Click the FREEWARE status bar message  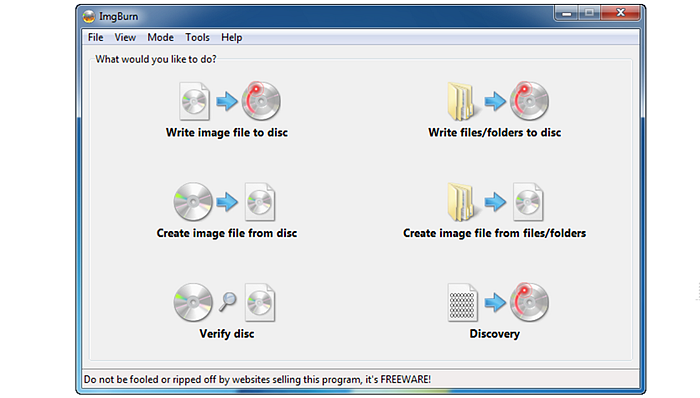pyautogui.click(x=257, y=379)
